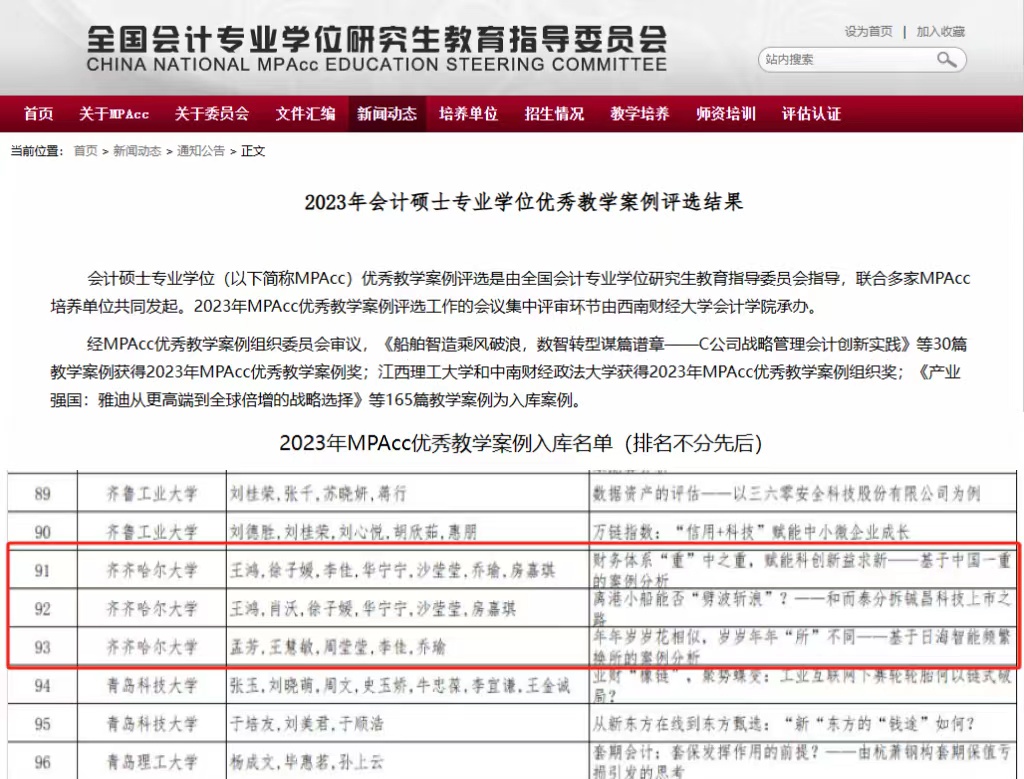1024x779 pixels.
Task: Select the 新闻动态 navigation tab
Action: tap(387, 114)
